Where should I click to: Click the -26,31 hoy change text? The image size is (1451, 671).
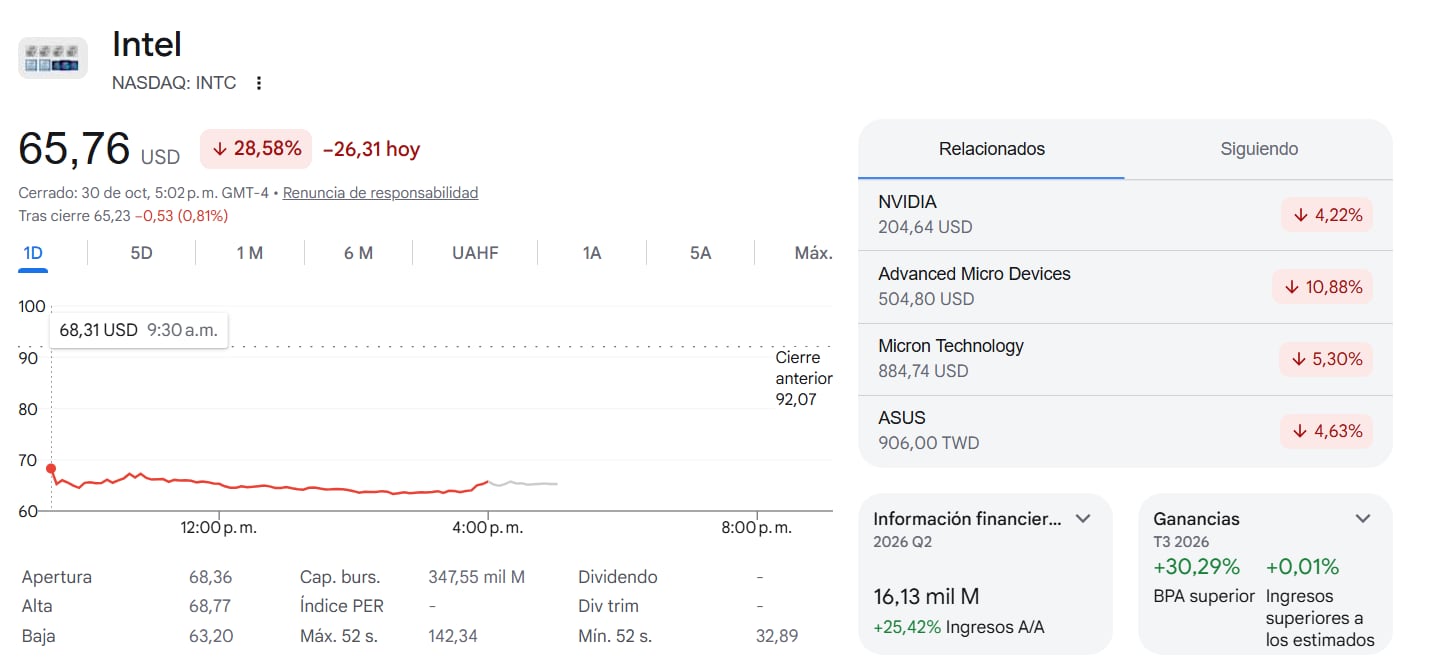click(x=371, y=149)
